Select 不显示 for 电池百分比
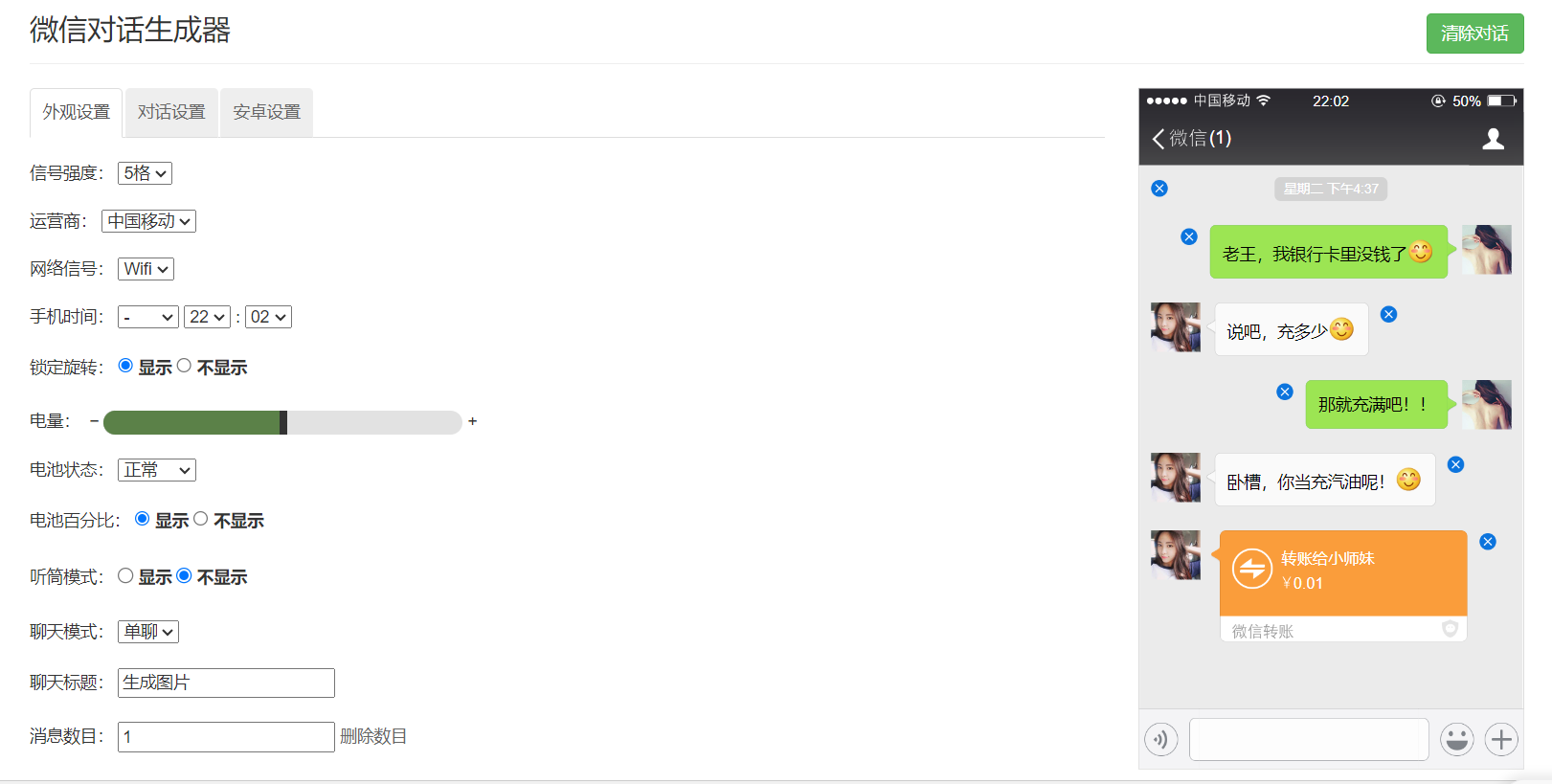This screenshot has height=784, width=1552. (201, 519)
